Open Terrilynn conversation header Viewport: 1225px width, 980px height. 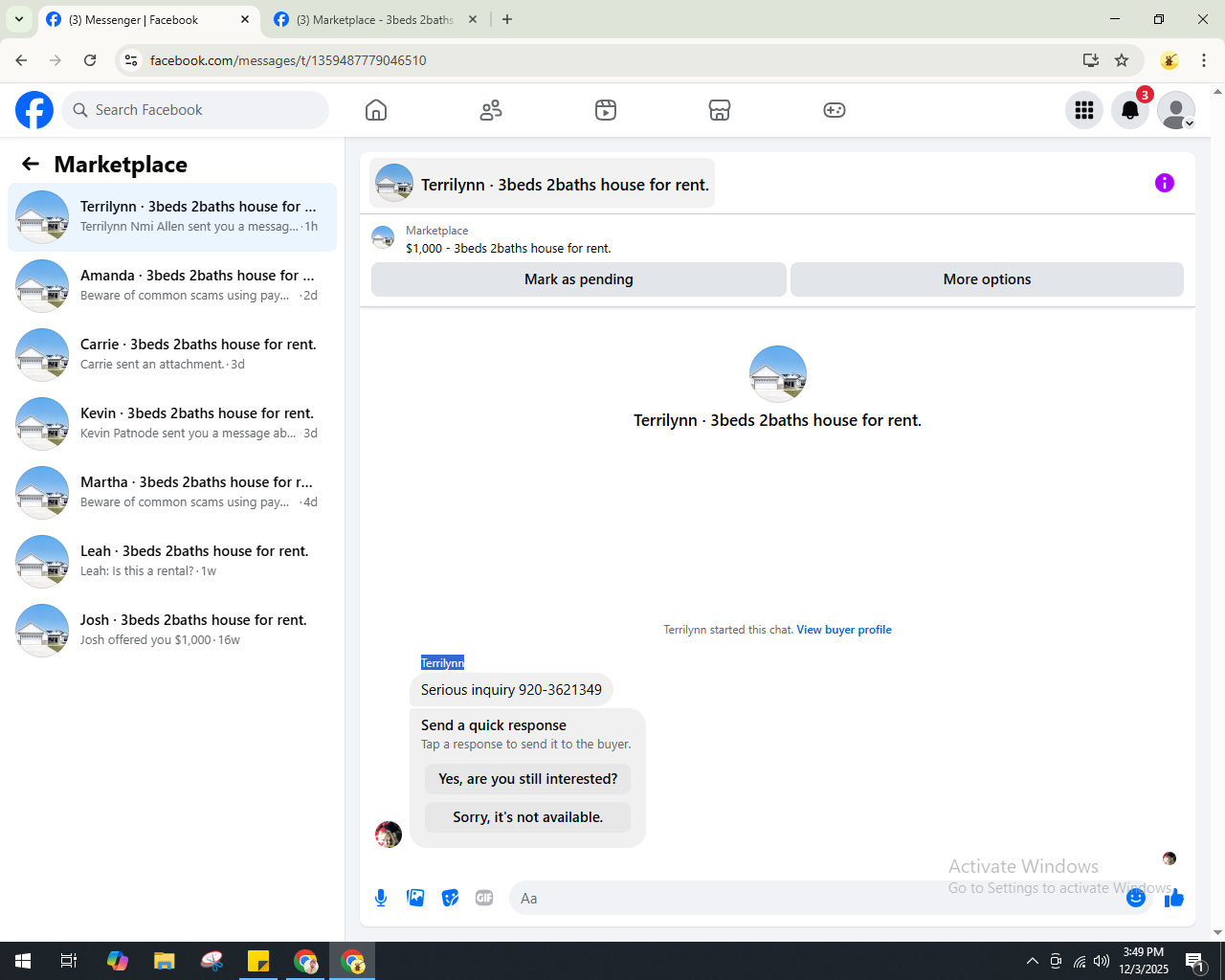coord(543,183)
